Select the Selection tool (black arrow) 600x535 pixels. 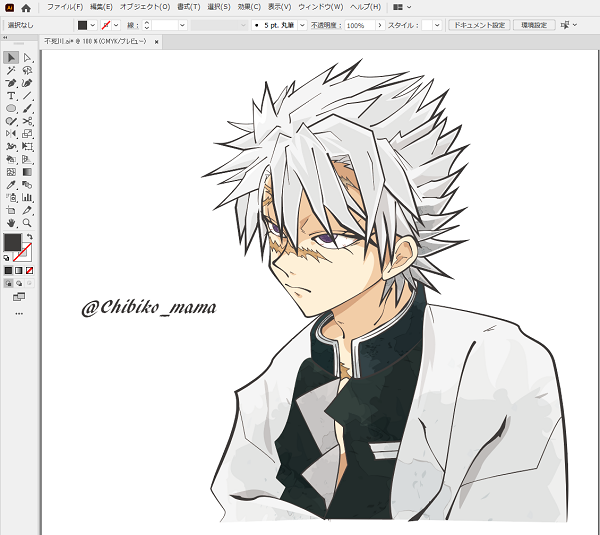tap(11, 58)
